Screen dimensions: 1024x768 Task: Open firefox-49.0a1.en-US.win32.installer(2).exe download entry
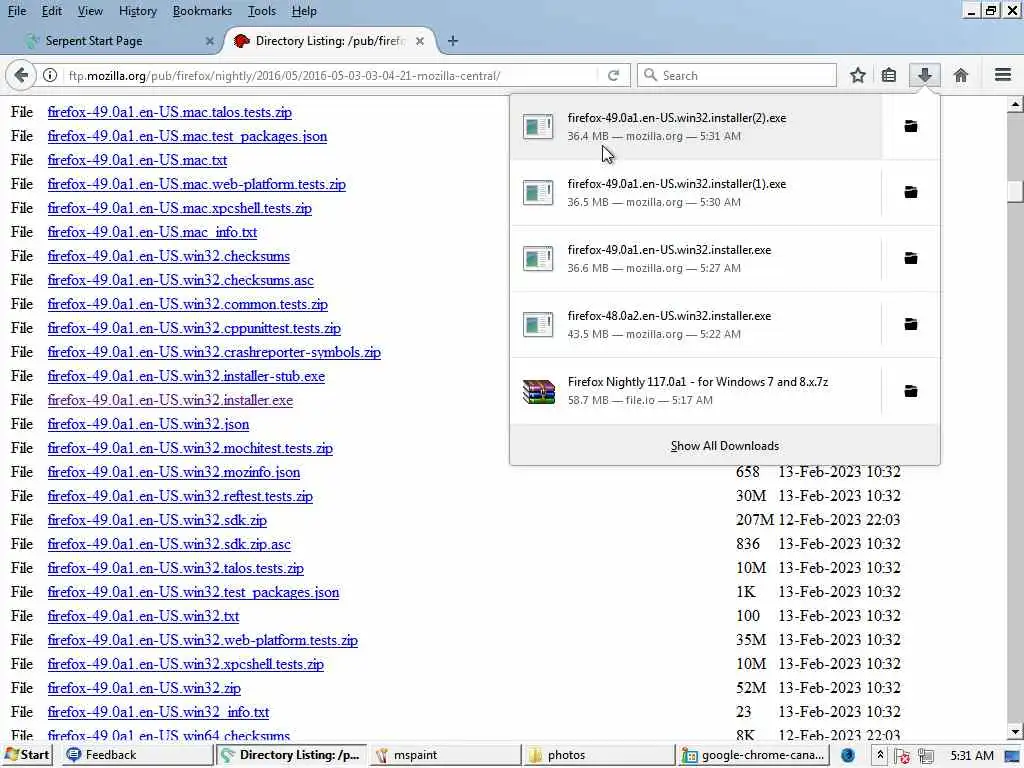click(x=696, y=127)
